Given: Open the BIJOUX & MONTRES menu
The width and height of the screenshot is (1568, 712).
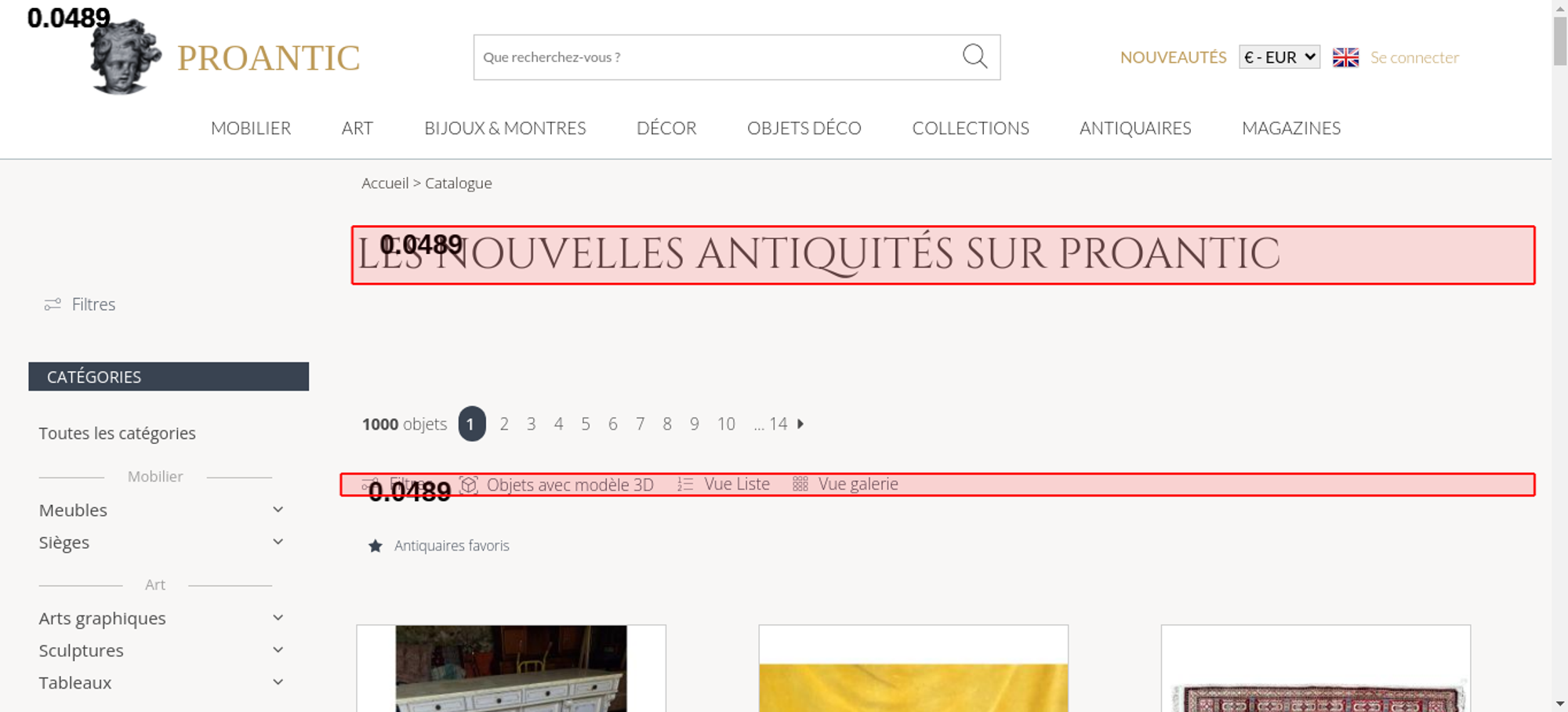Looking at the screenshot, I should click(505, 128).
